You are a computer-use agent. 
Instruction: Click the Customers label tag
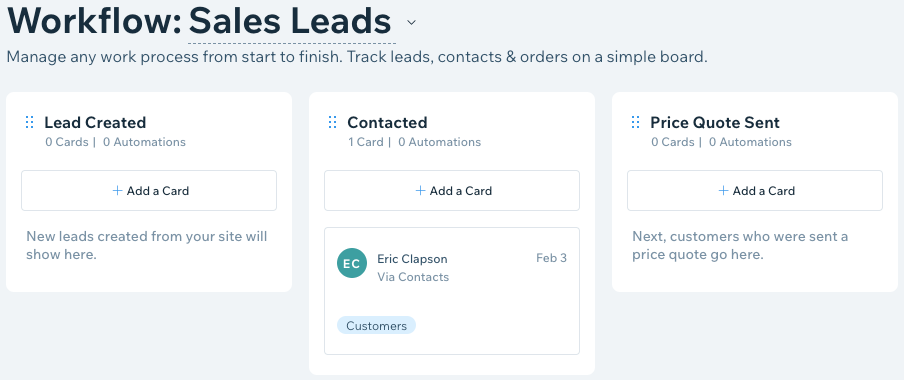376,326
